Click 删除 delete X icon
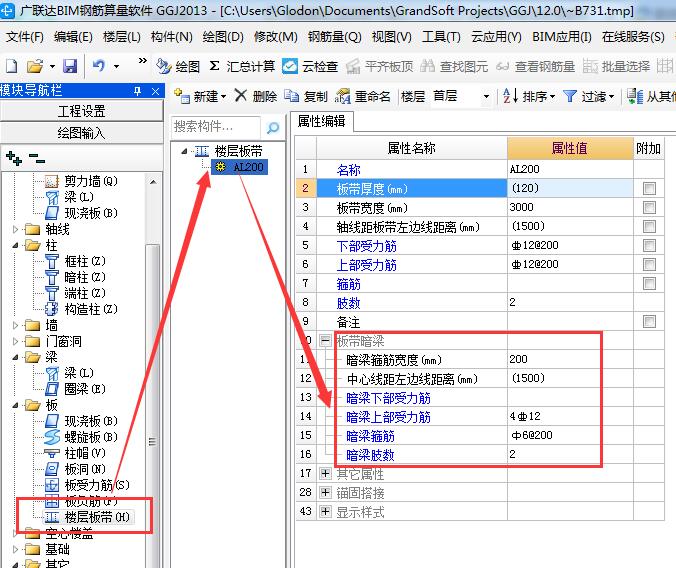This screenshot has height=568, width=676. (241, 95)
